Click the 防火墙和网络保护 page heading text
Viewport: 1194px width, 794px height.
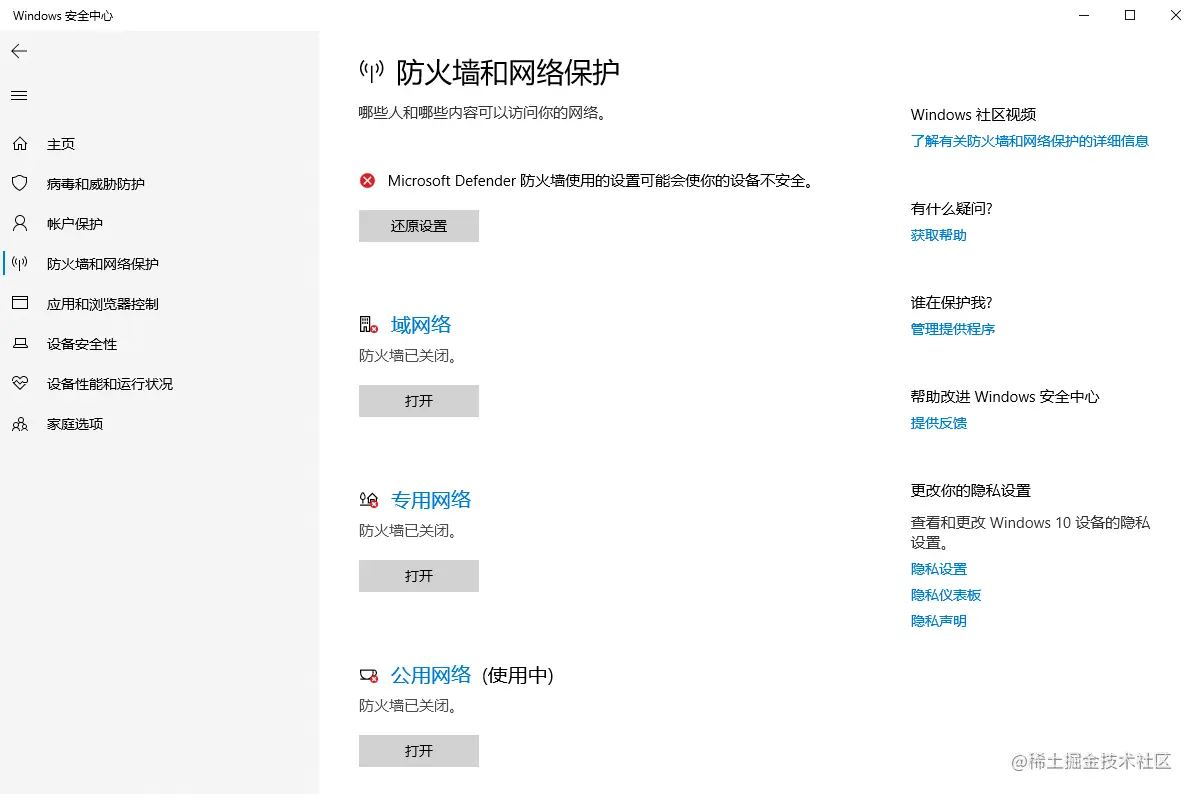pyautogui.click(x=508, y=72)
